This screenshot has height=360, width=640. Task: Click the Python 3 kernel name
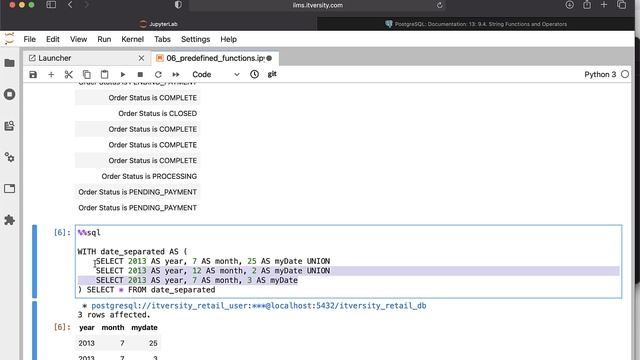pos(600,74)
